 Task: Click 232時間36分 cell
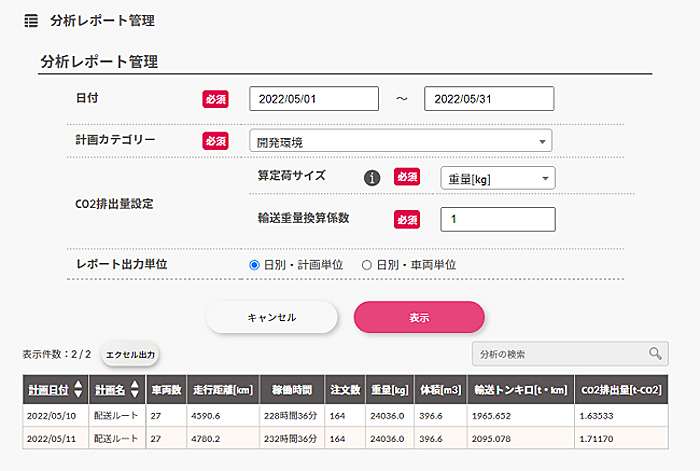tap(290, 439)
